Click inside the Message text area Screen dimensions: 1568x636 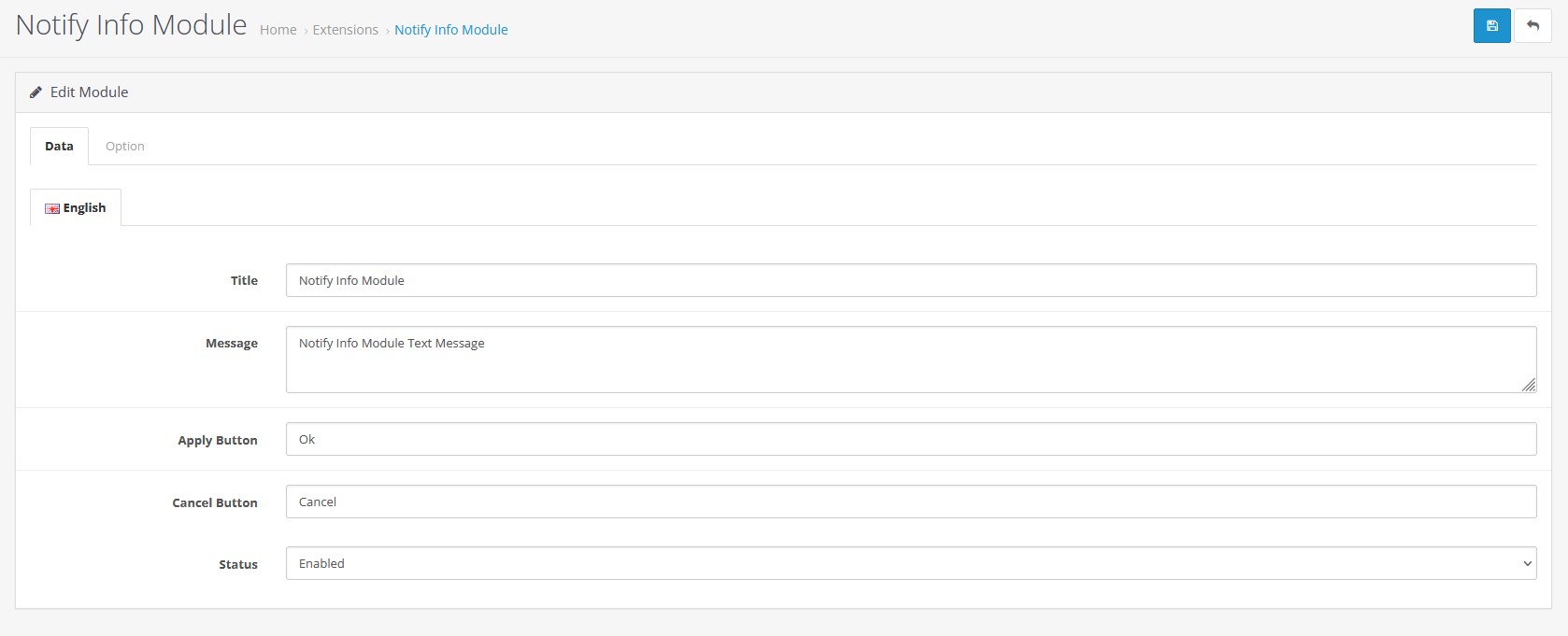tap(910, 360)
